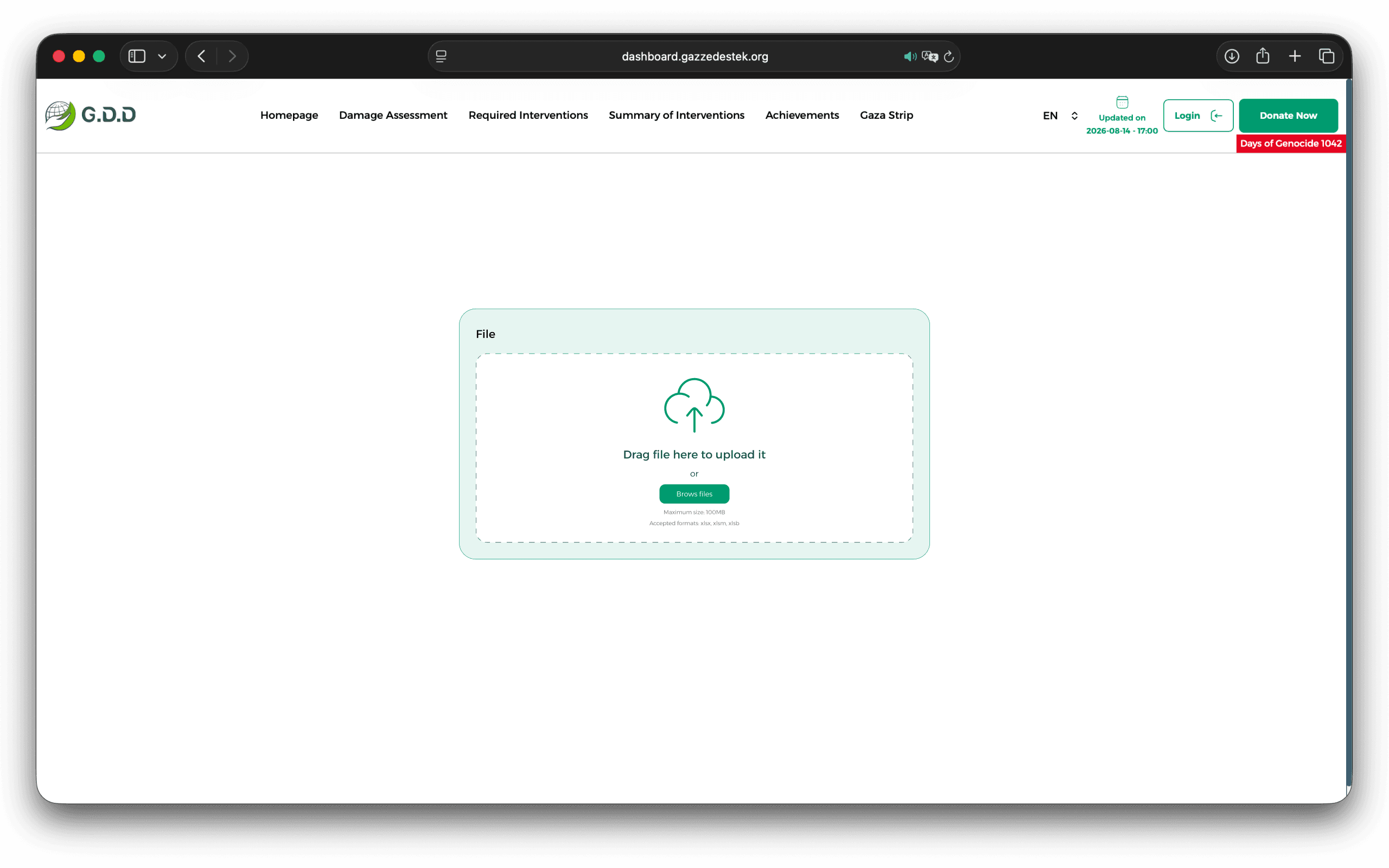Open Summary of Interventions page

pos(676,116)
